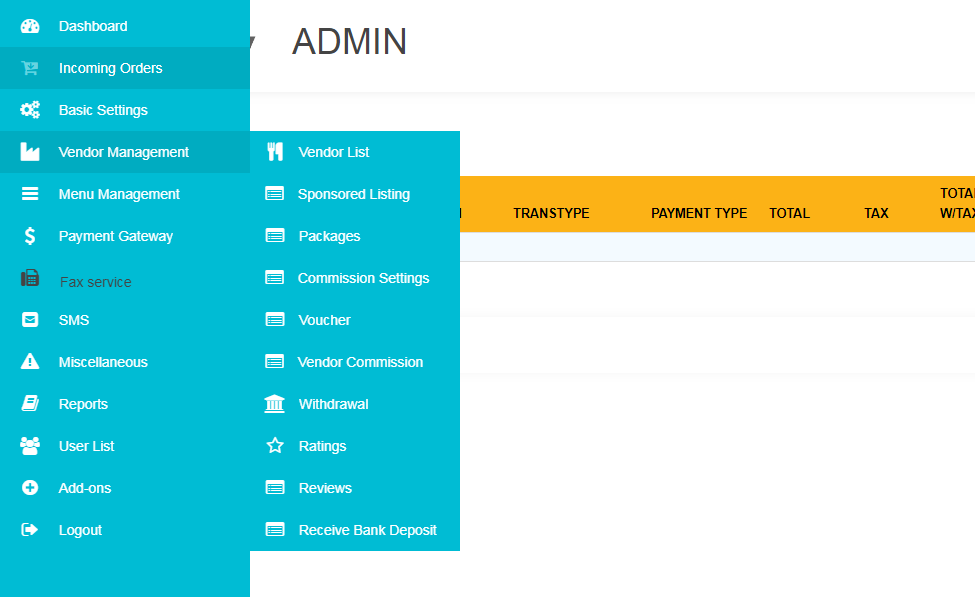Expand the Menu Management section
This screenshot has width=975, height=597.
[x=119, y=194]
